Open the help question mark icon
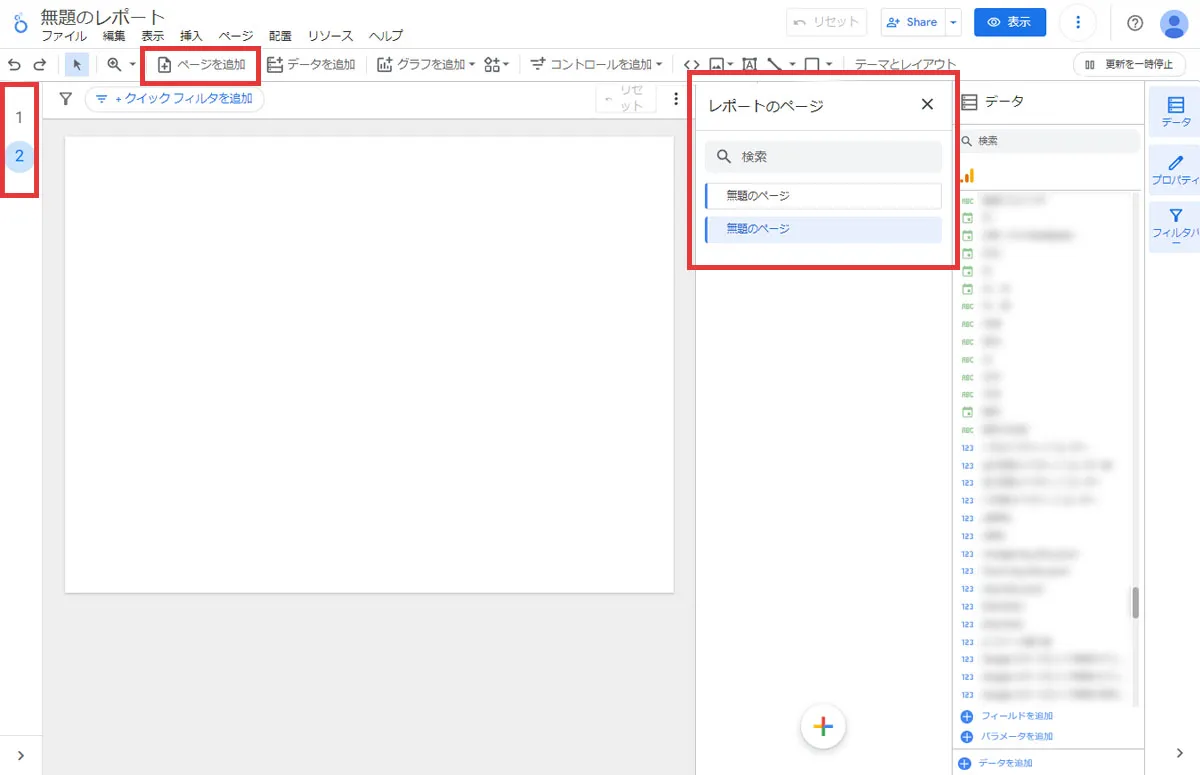Viewport: 1200px width, 775px height. coord(1134,23)
